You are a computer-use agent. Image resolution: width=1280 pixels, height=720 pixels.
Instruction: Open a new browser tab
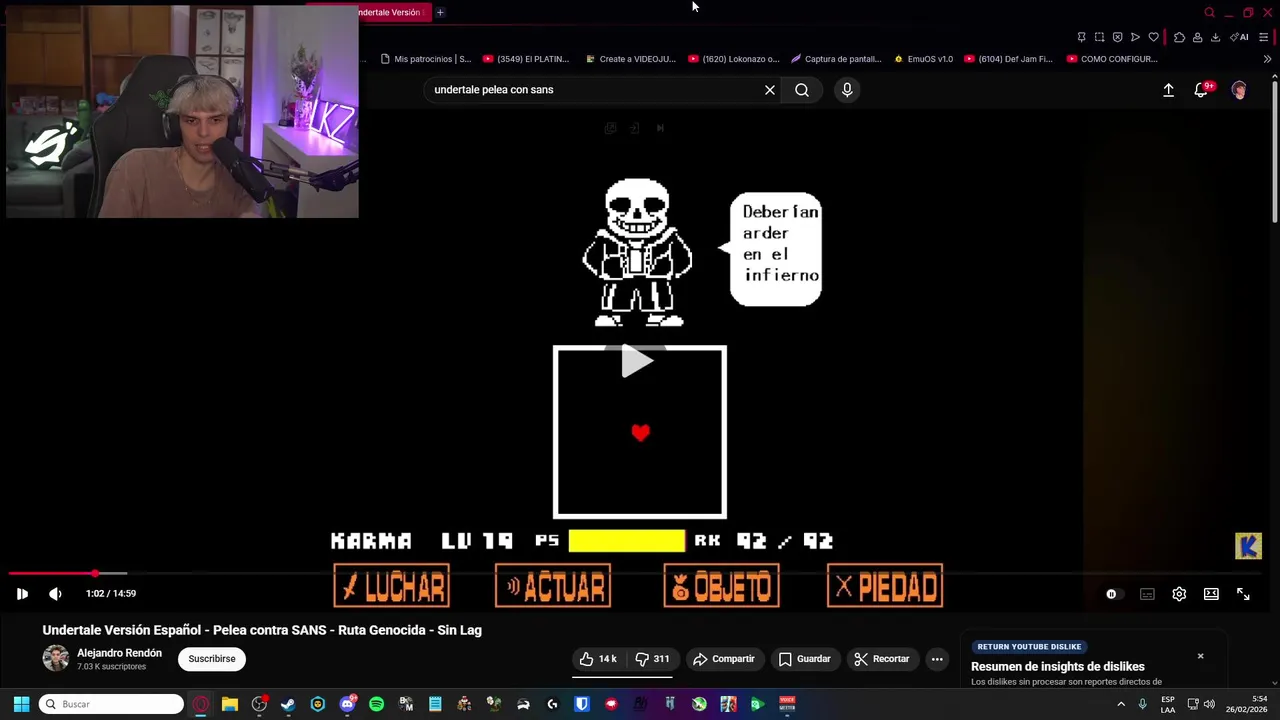tap(440, 12)
